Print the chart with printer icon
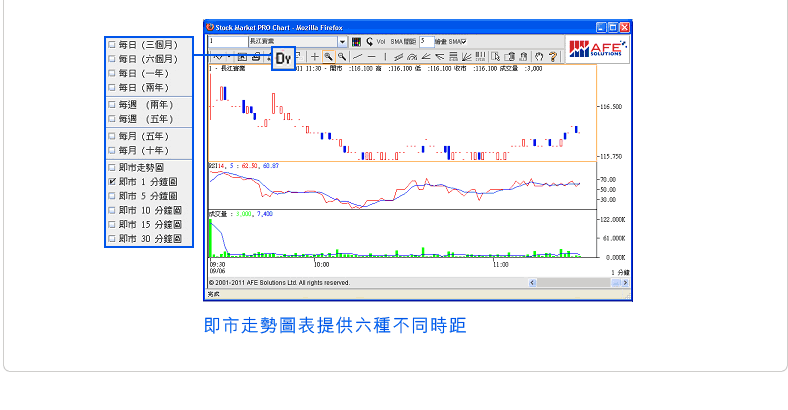Image resolution: width=788 pixels, height=410 pixels. point(256,57)
